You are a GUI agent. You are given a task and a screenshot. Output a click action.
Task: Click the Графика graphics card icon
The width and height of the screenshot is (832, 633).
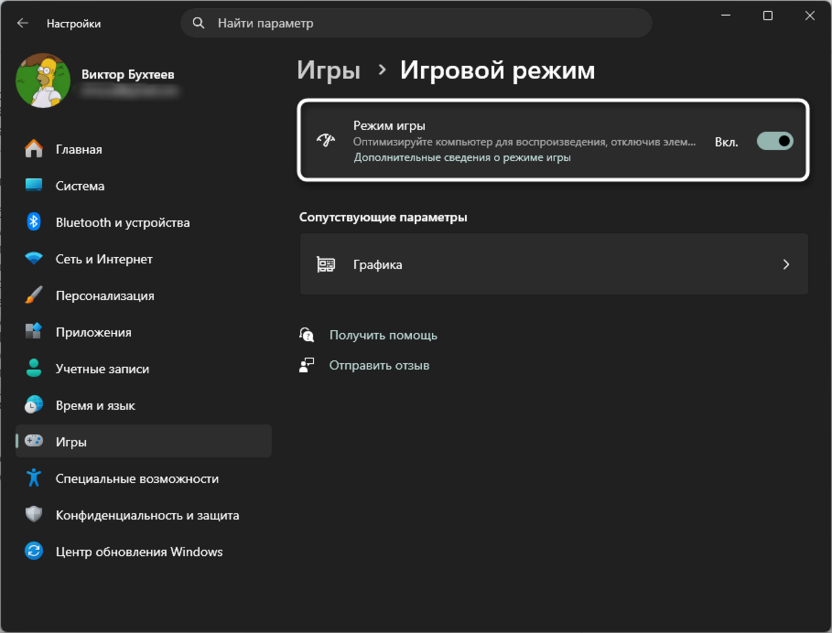tap(326, 264)
